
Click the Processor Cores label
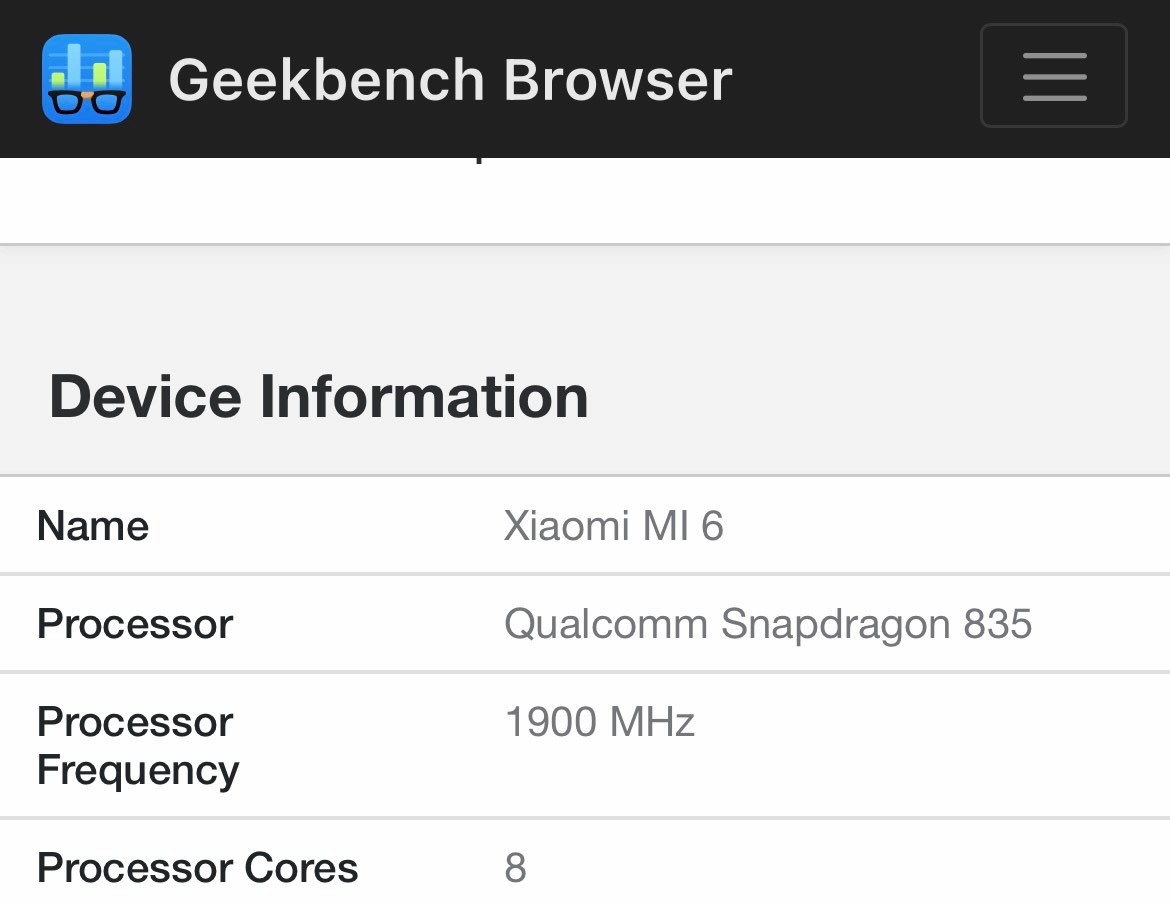coord(197,868)
